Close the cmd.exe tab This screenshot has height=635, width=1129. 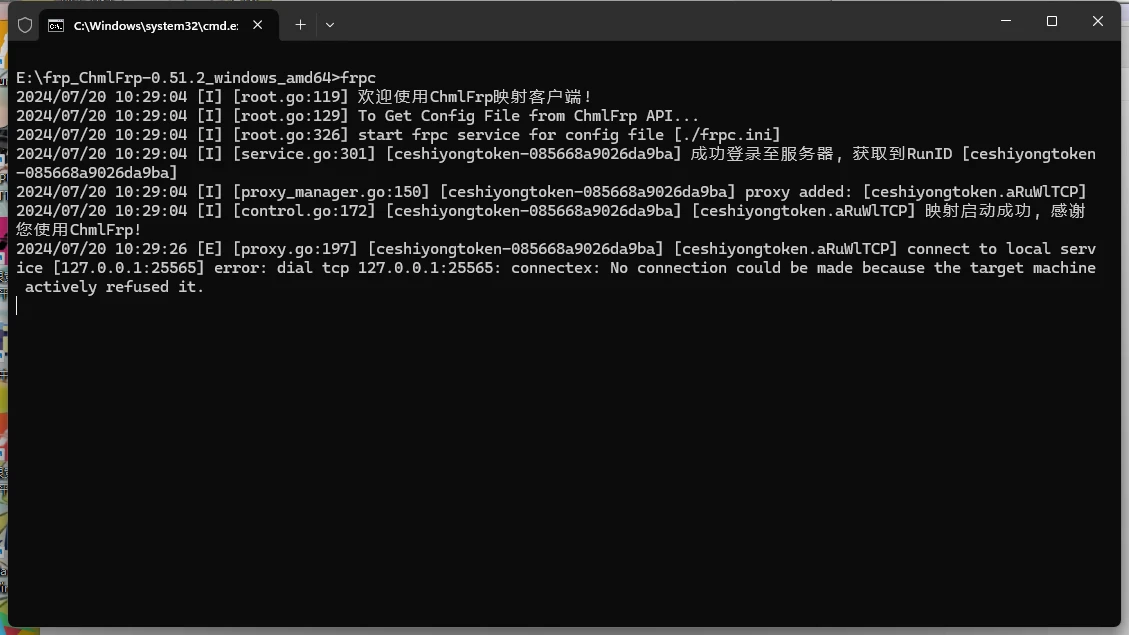pos(259,25)
